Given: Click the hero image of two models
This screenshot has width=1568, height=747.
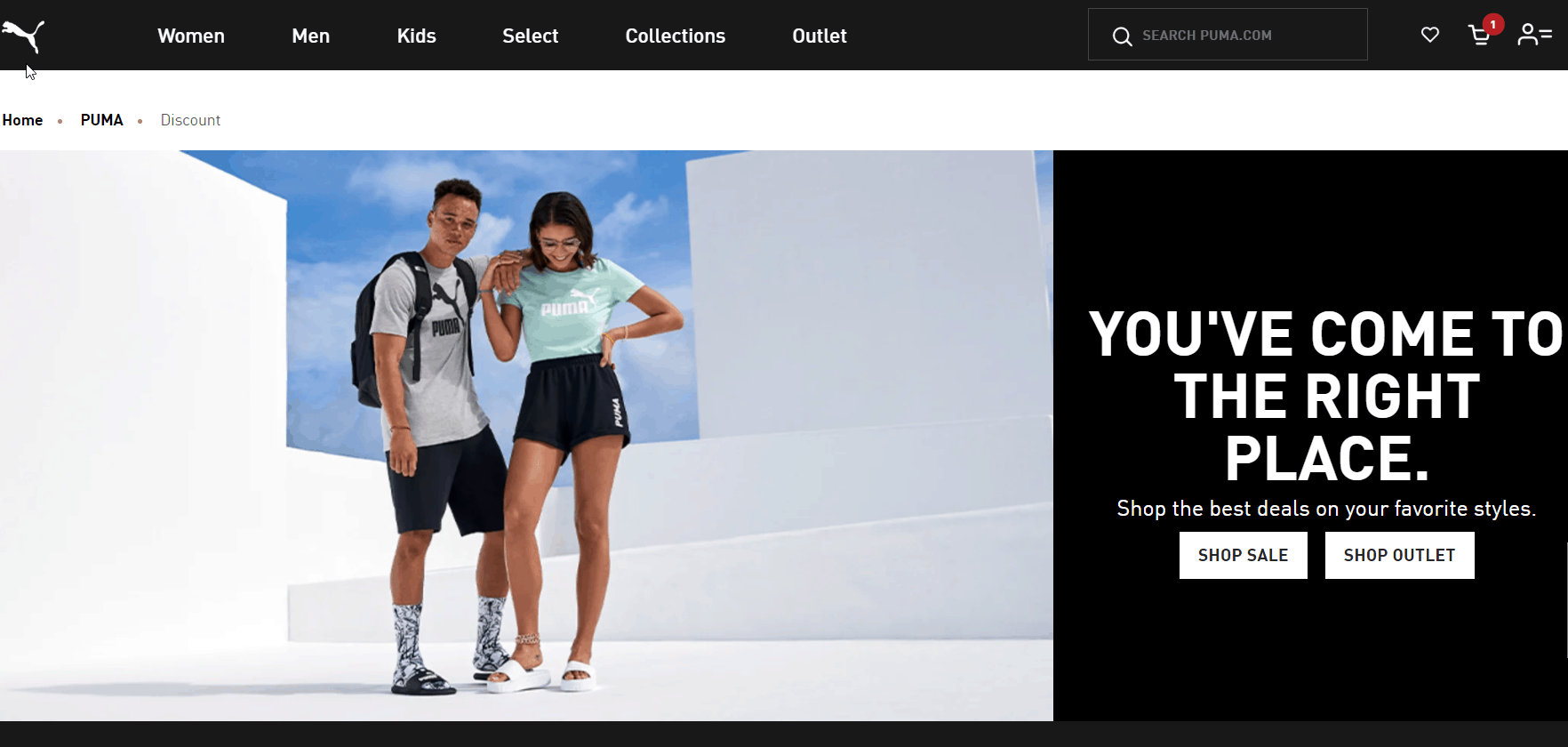Looking at the screenshot, I should point(526,436).
